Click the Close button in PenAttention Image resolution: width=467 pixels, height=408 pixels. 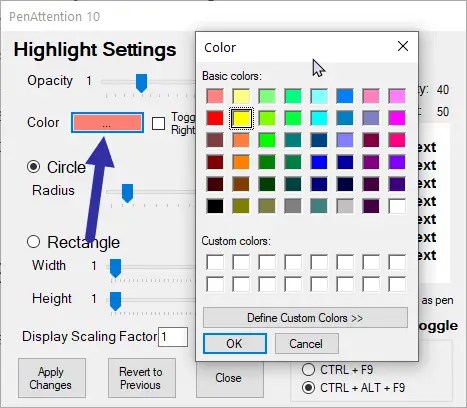pyautogui.click(x=229, y=379)
